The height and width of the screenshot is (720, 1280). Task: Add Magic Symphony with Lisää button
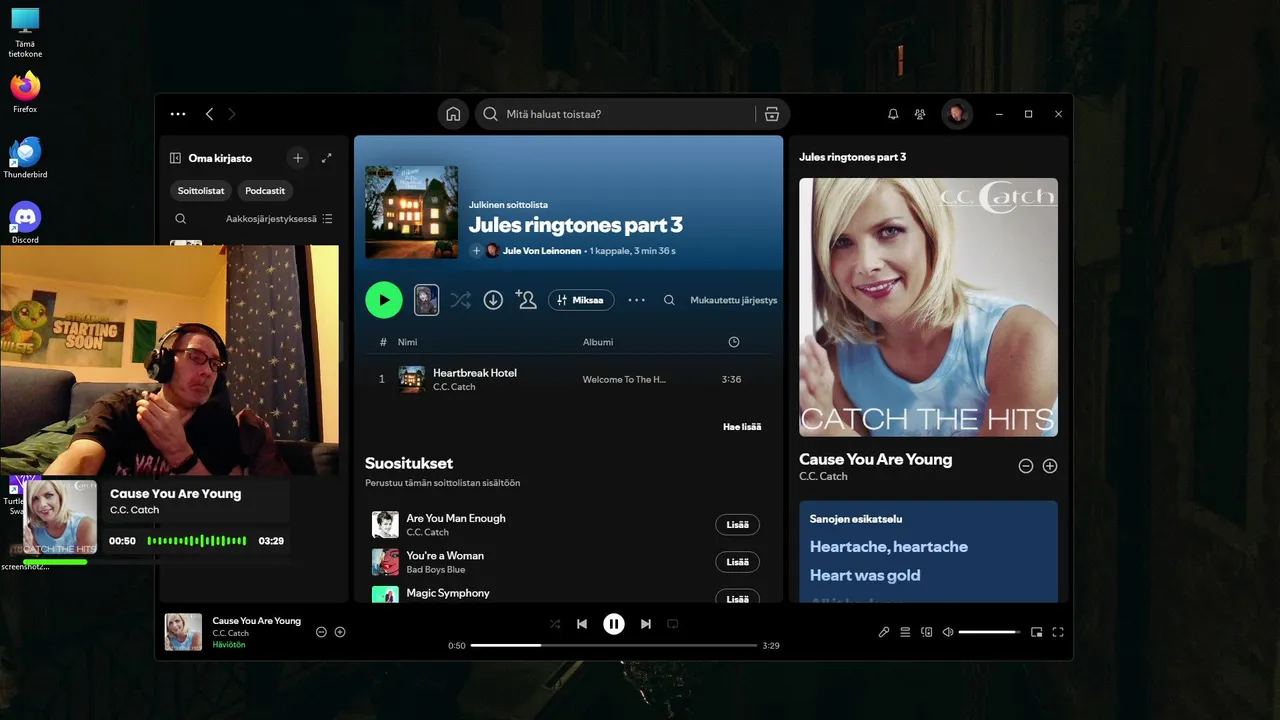click(x=737, y=598)
